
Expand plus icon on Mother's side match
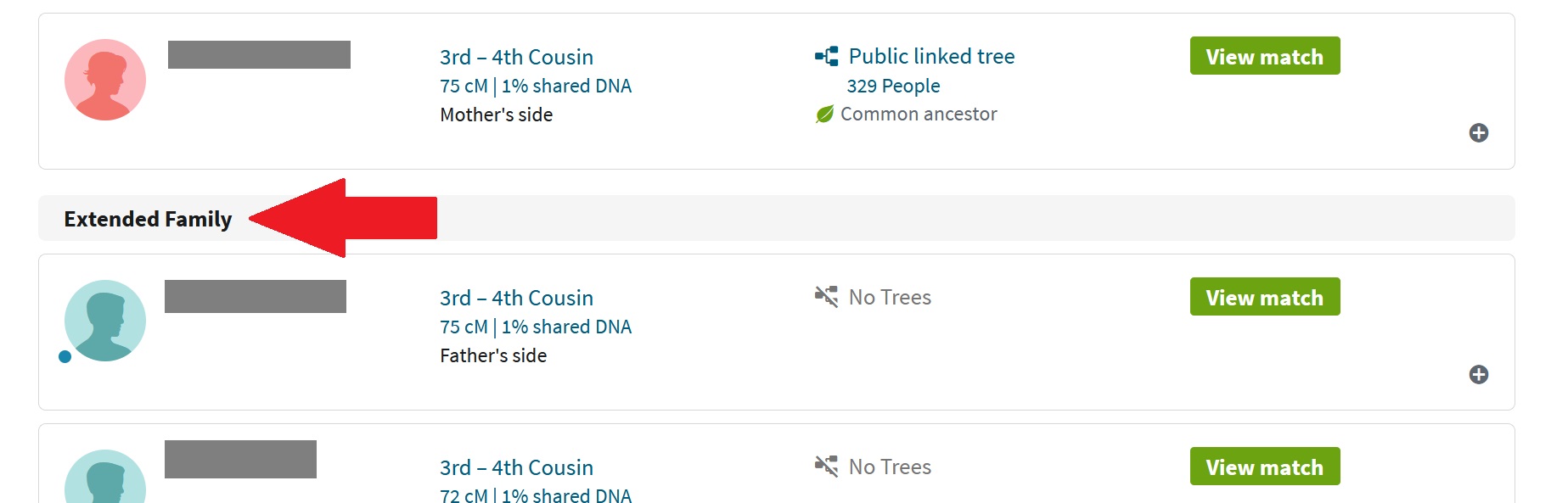1479,132
